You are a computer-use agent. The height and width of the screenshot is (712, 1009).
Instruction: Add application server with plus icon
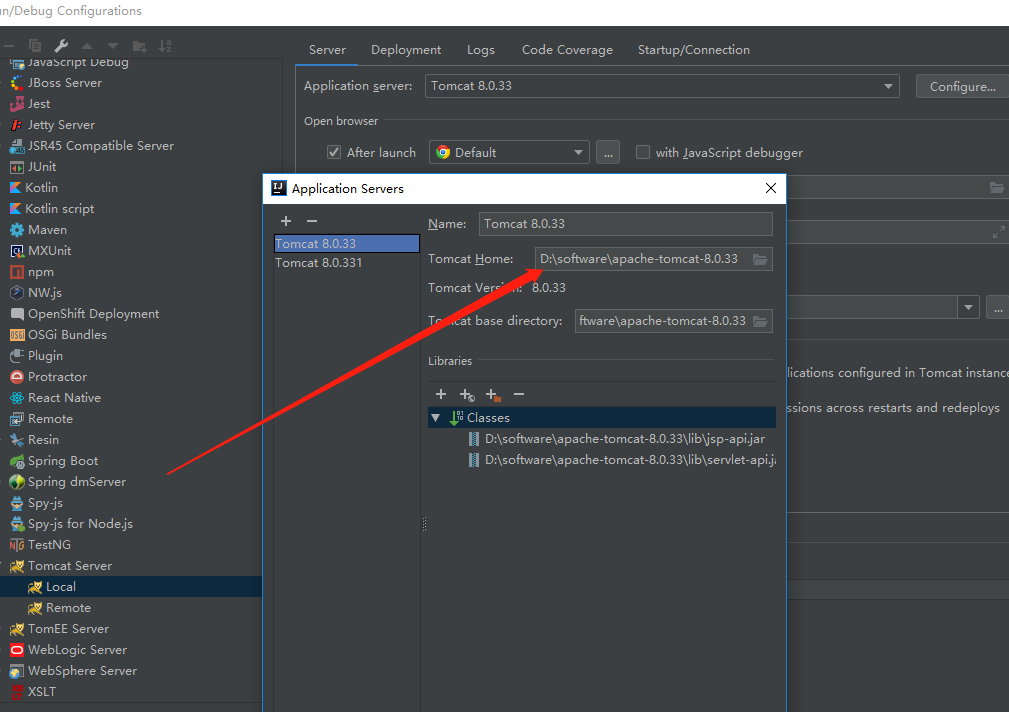[x=286, y=221]
